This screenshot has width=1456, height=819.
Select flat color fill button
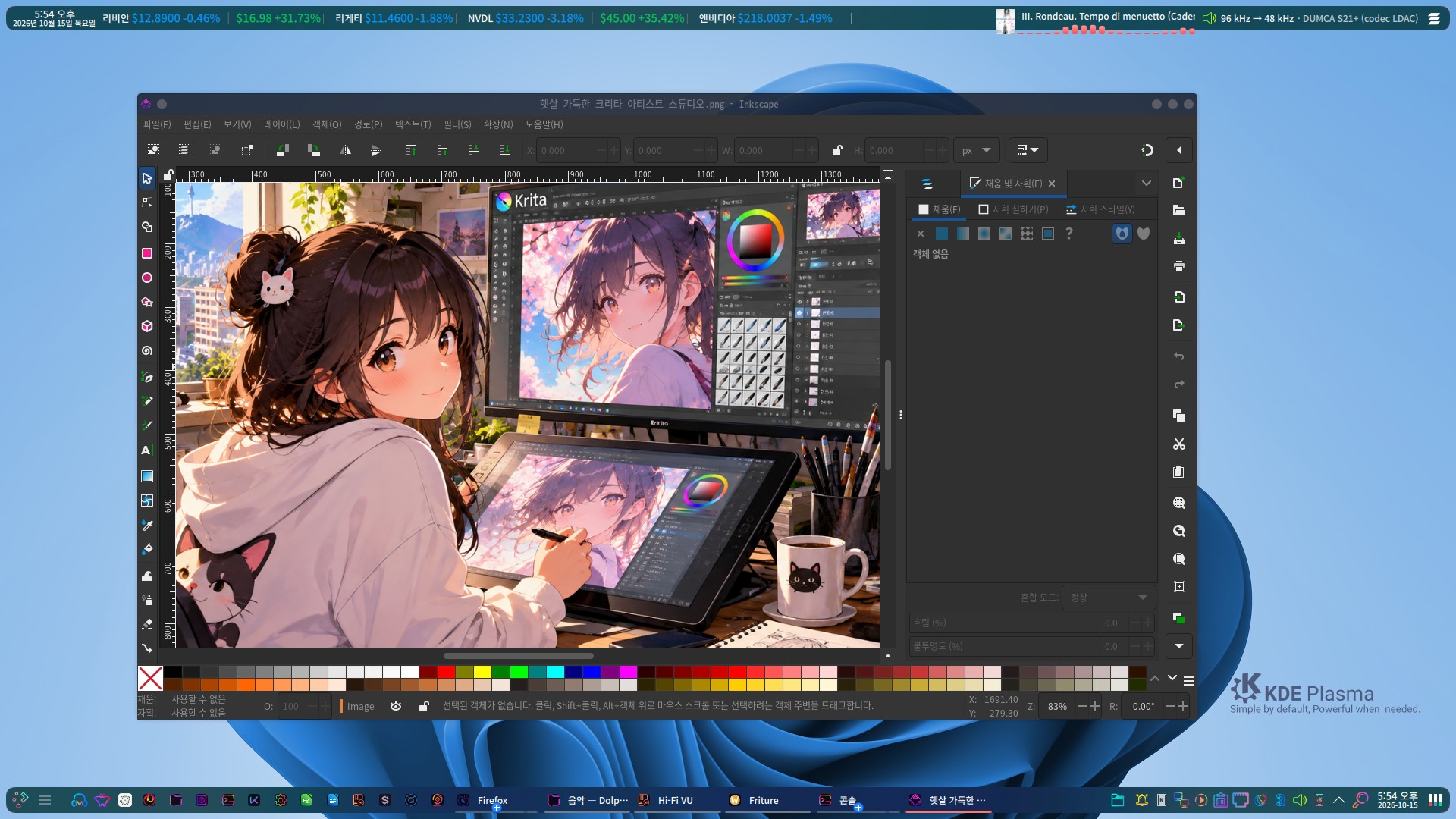941,234
